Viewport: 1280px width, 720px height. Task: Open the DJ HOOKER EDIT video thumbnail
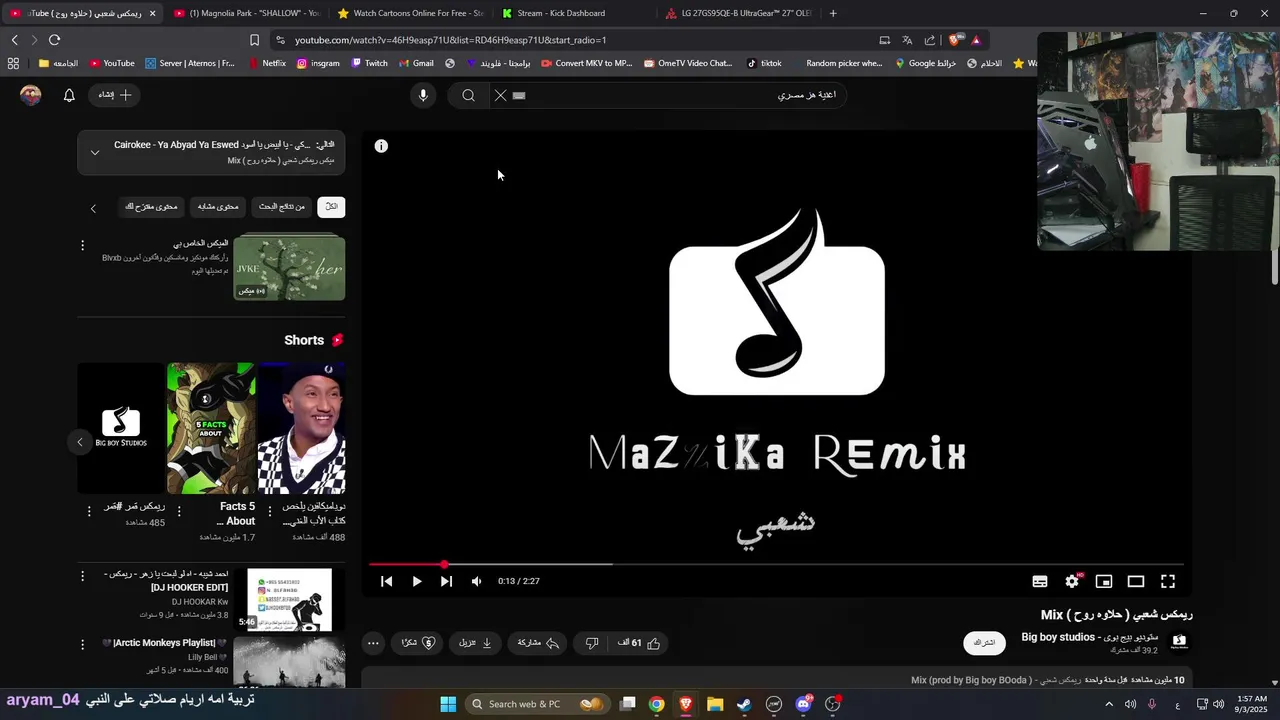[289, 600]
